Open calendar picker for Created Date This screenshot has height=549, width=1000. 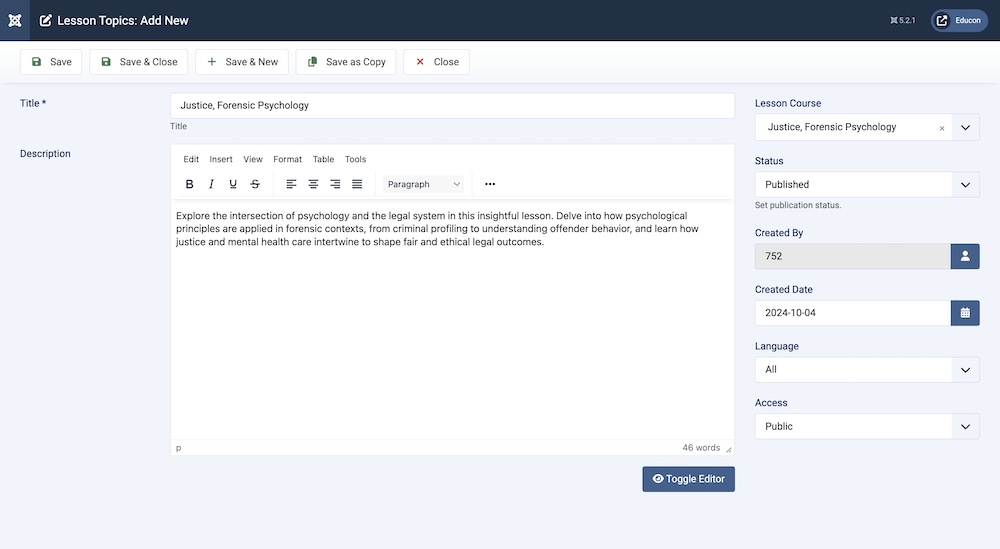(964, 313)
